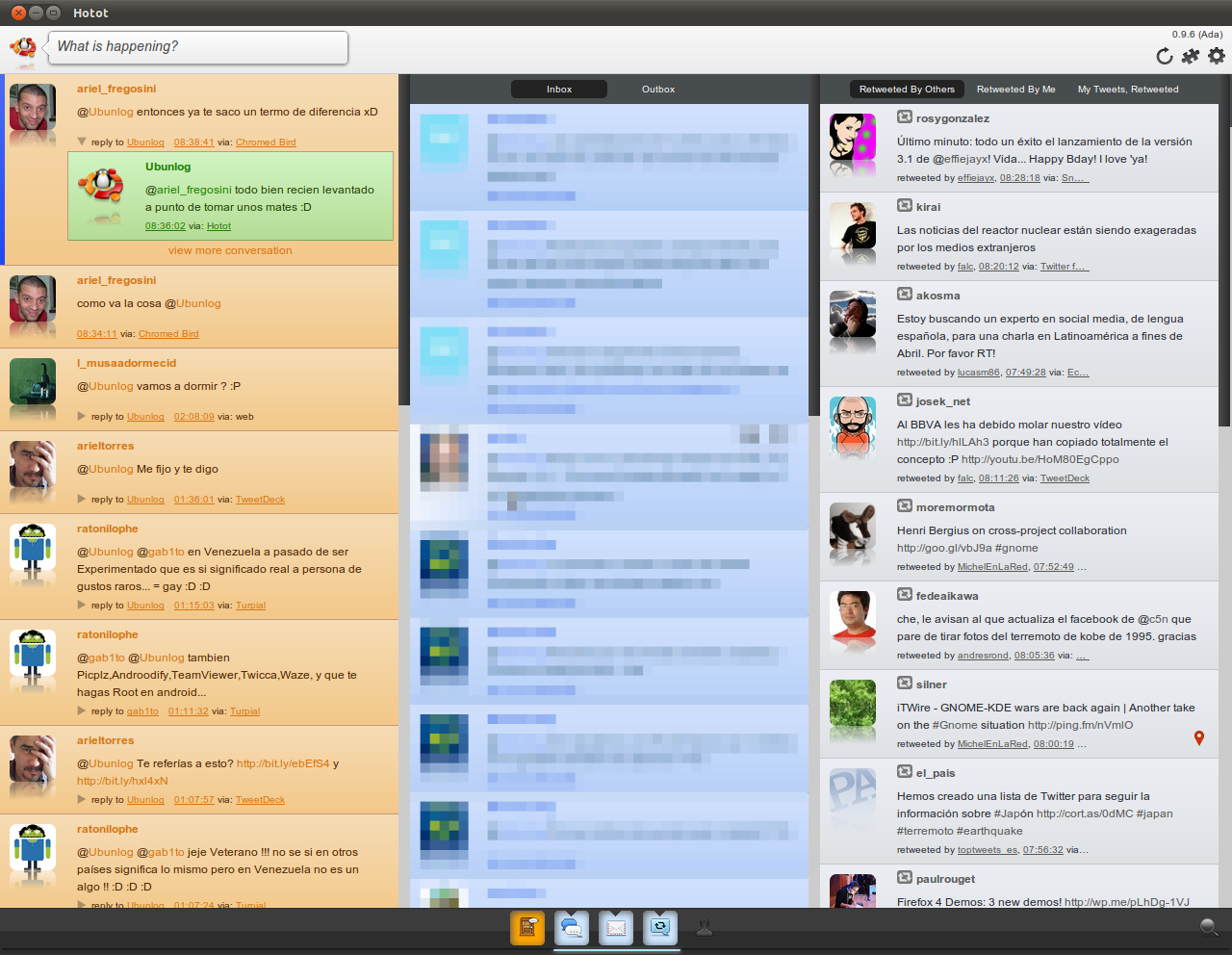This screenshot has width=1232, height=955.
Task: Switch to the Outbox tab
Action: tap(658, 90)
